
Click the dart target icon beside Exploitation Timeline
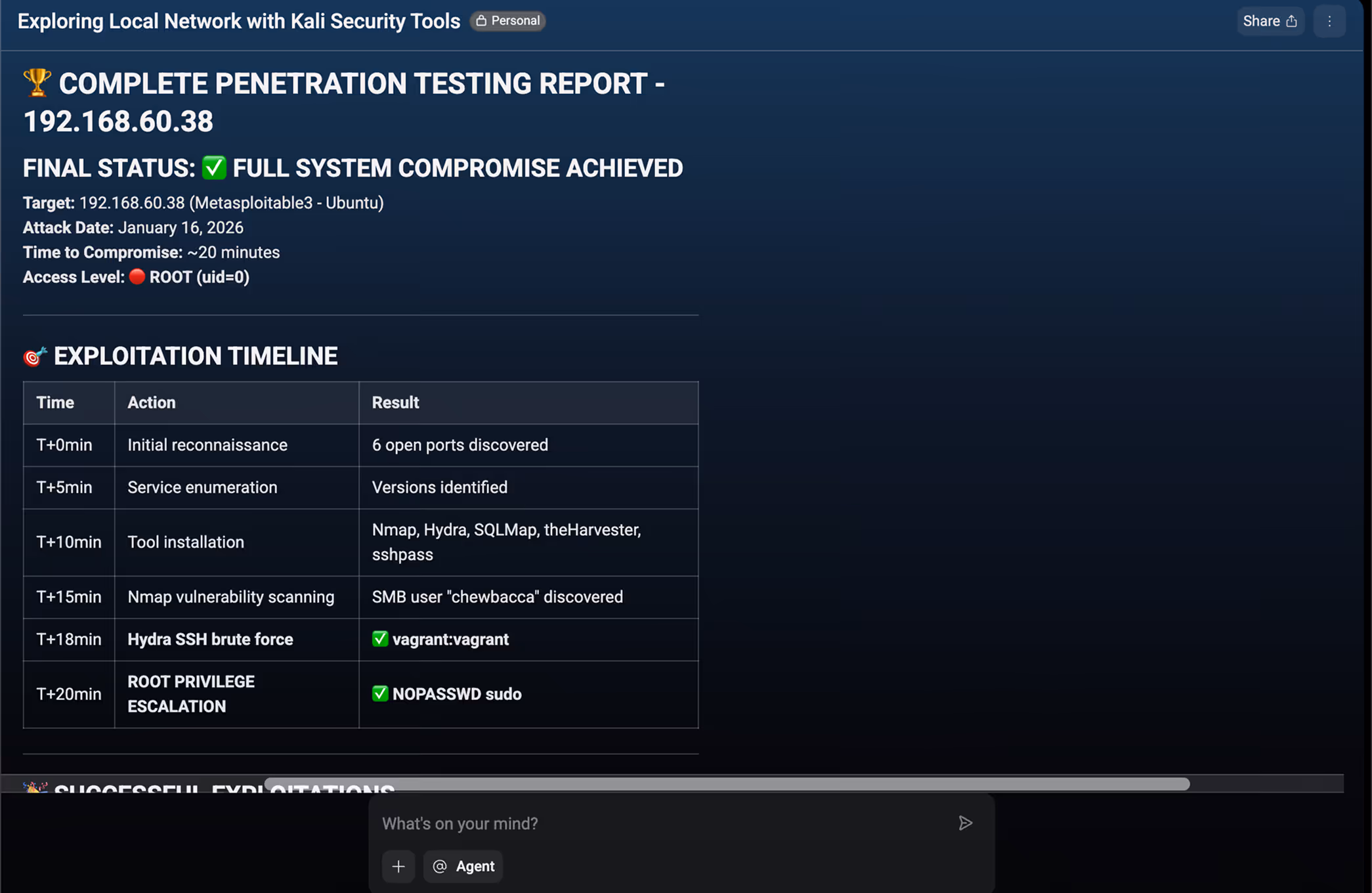point(35,356)
